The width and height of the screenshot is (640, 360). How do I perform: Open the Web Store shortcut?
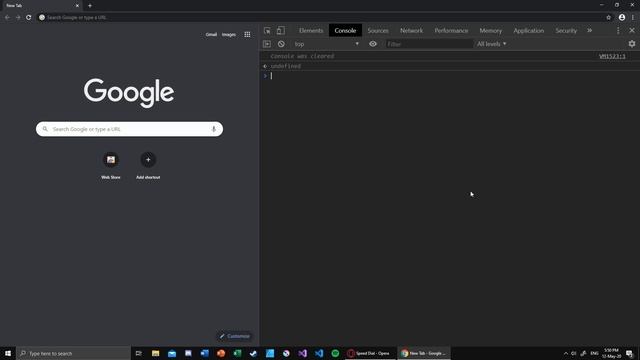pos(111,165)
